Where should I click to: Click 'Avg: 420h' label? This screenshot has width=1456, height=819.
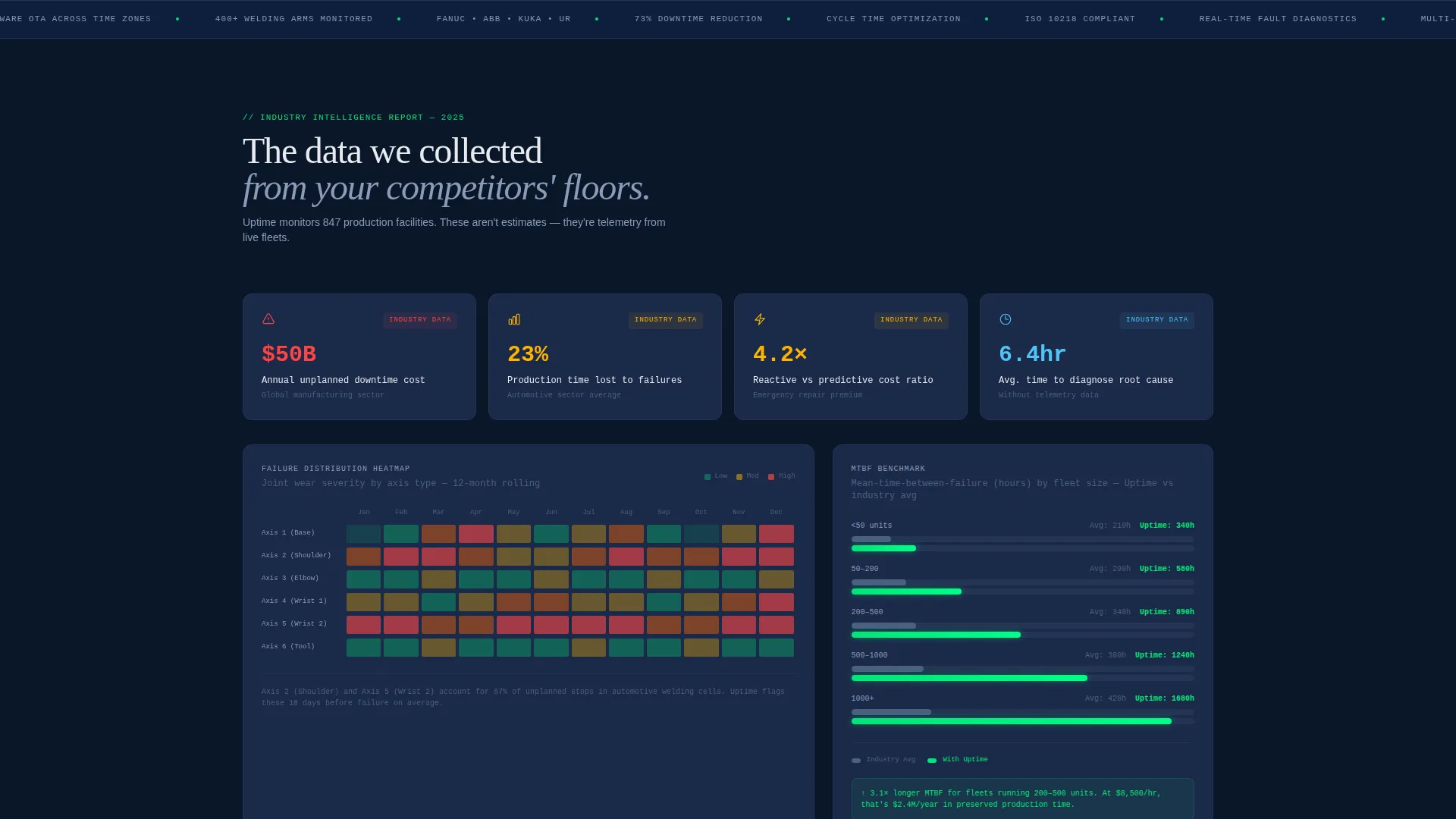pyautogui.click(x=1106, y=698)
